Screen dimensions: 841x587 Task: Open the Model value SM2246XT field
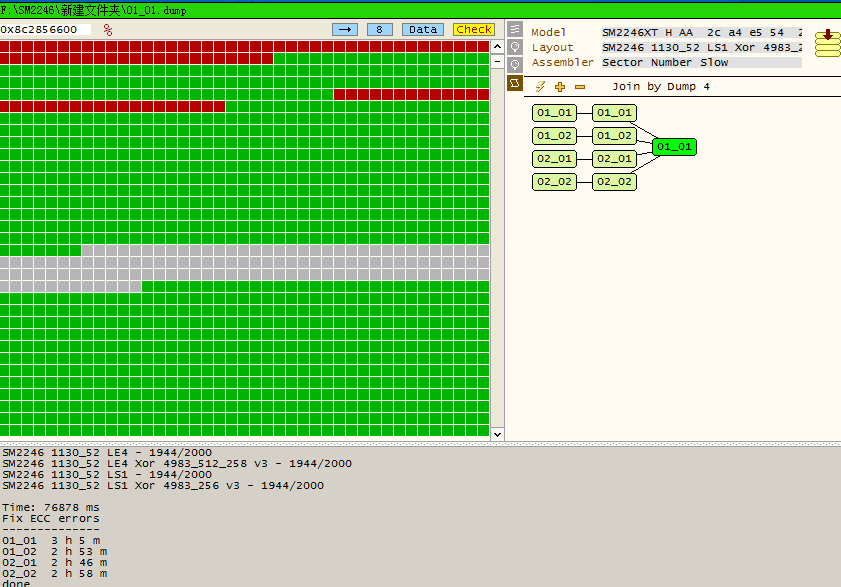click(701, 32)
